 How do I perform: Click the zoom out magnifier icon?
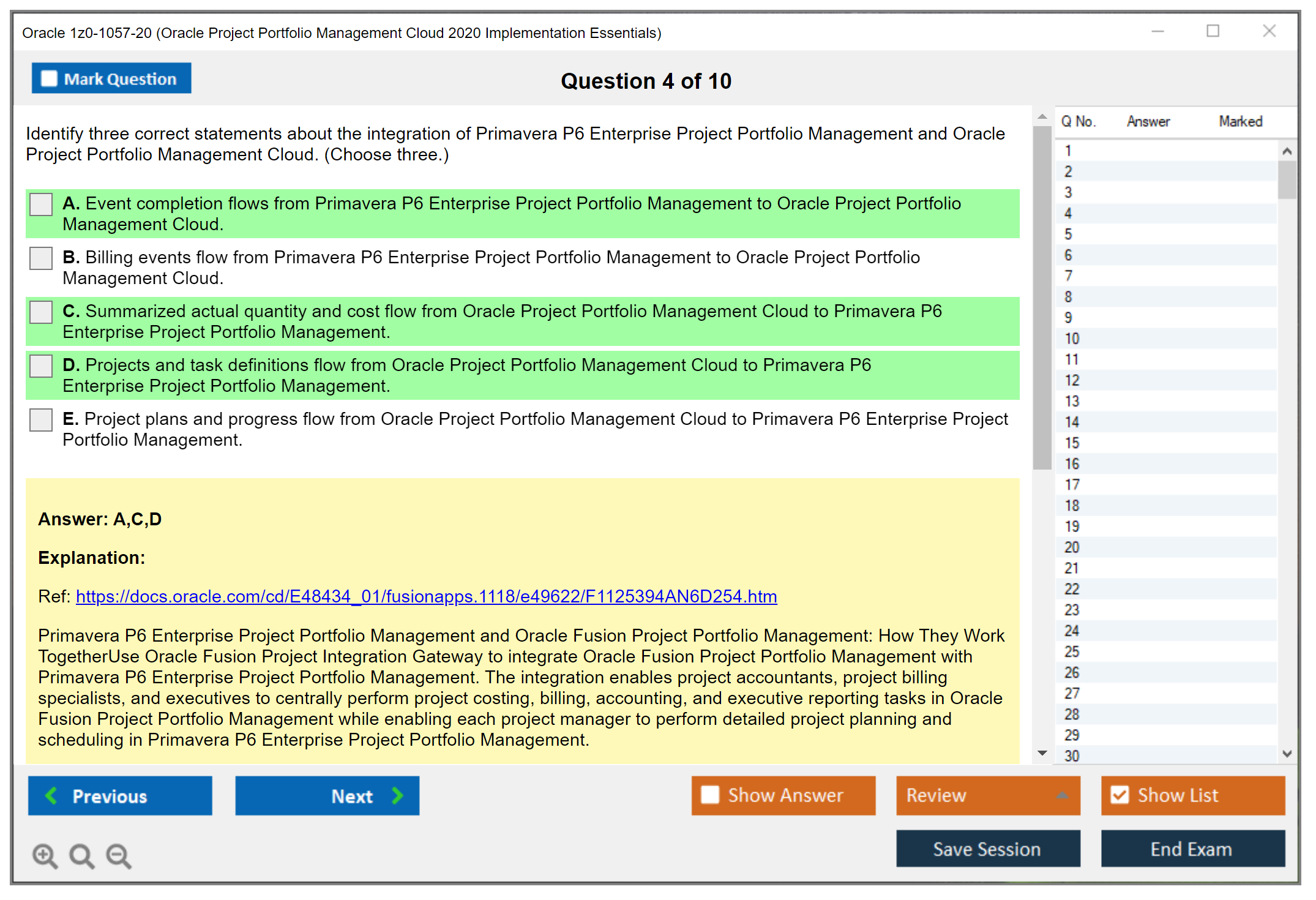click(119, 855)
